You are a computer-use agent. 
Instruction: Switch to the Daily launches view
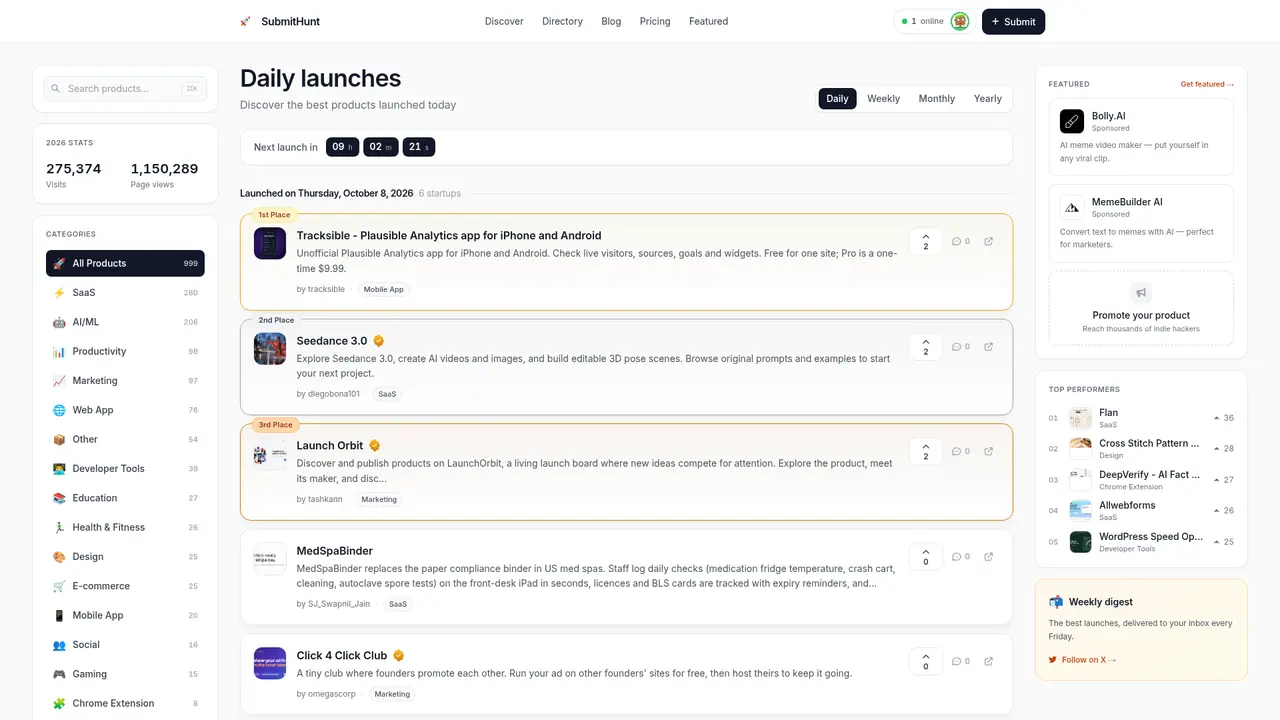(838, 99)
